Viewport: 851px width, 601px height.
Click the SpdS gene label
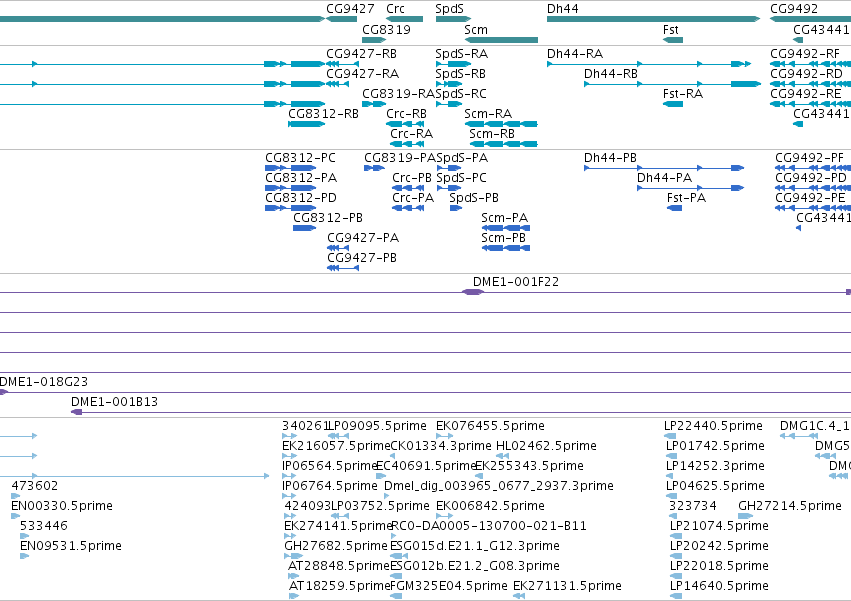(449, 9)
